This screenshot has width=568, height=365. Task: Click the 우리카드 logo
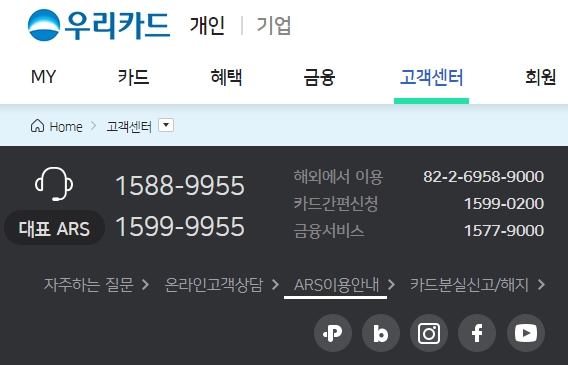[99, 25]
